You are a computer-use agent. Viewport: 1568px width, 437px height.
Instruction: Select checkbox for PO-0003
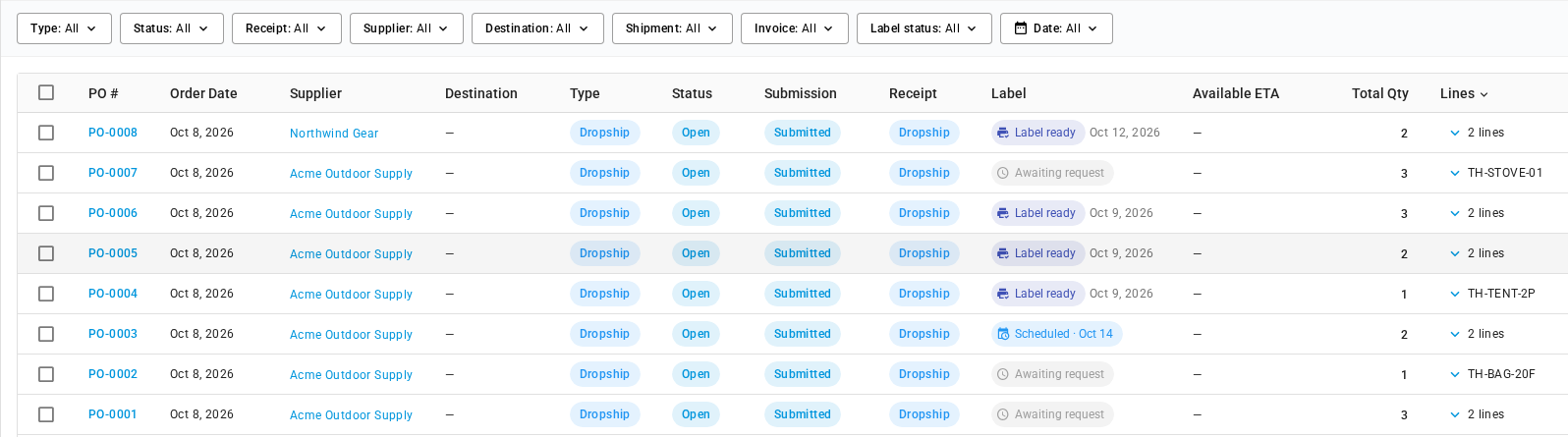click(x=46, y=334)
